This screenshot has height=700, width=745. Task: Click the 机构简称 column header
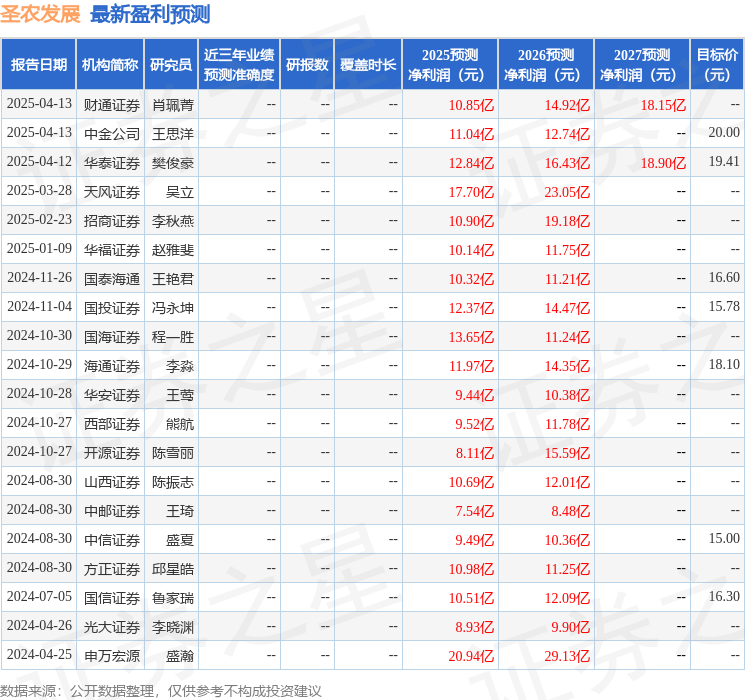[110, 65]
